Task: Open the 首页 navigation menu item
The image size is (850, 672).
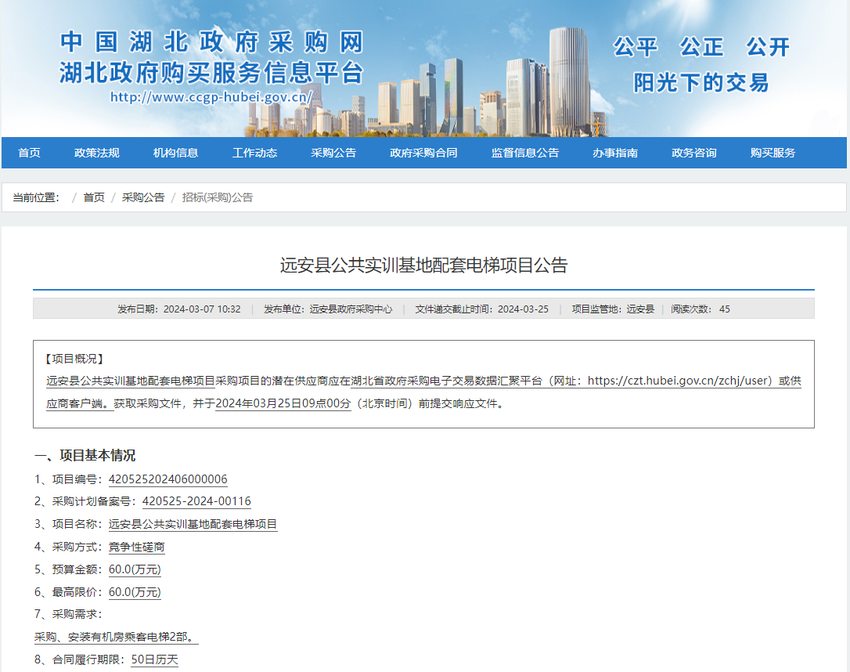Action: tap(29, 153)
